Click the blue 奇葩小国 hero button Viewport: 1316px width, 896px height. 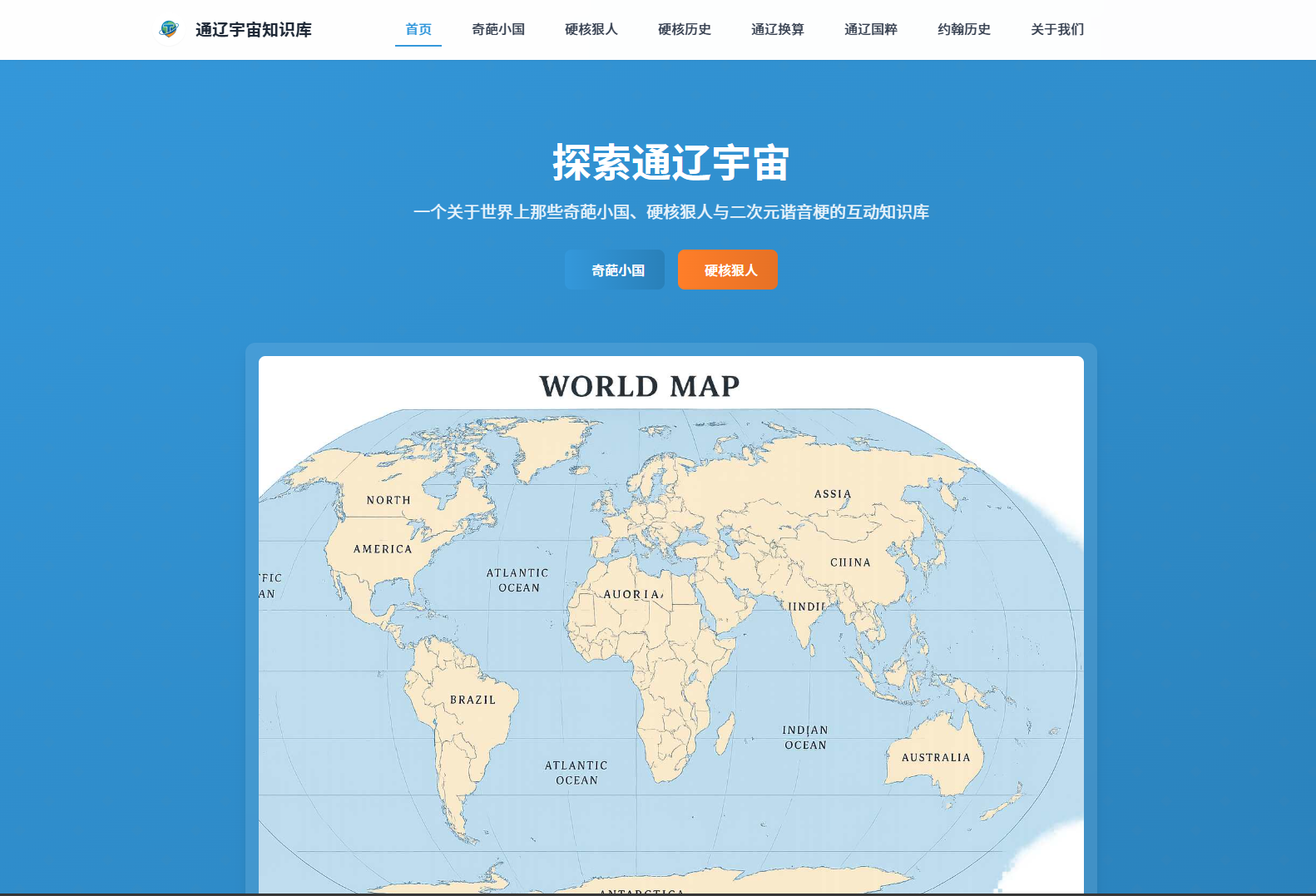(615, 270)
